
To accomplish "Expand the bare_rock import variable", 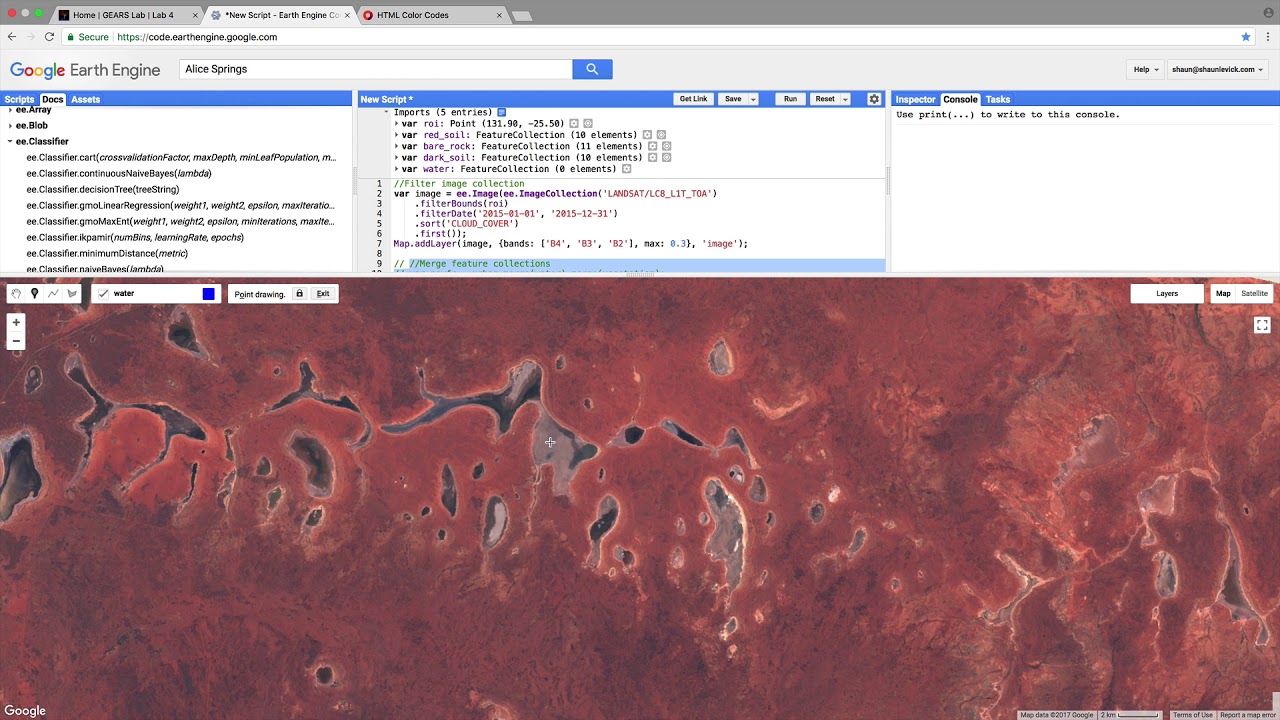I will pyautogui.click(x=397, y=146).
